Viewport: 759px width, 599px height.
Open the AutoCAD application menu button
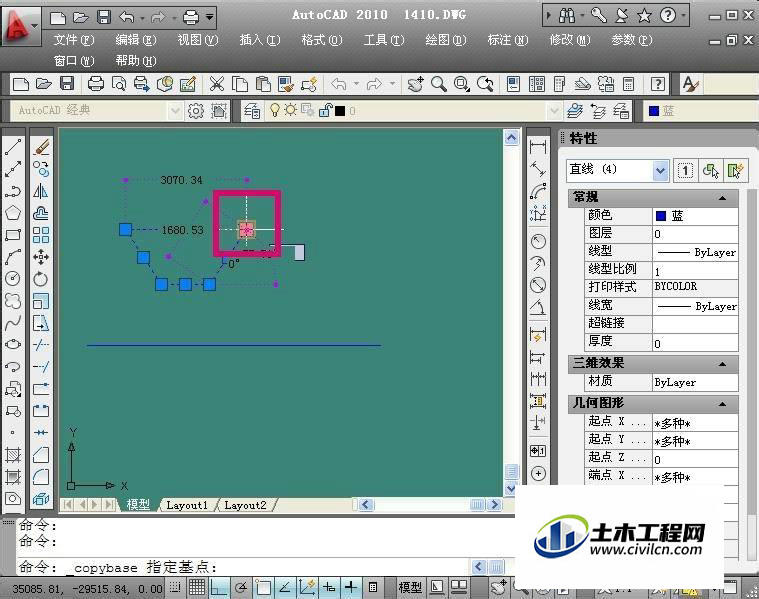(x=20, y=26)
